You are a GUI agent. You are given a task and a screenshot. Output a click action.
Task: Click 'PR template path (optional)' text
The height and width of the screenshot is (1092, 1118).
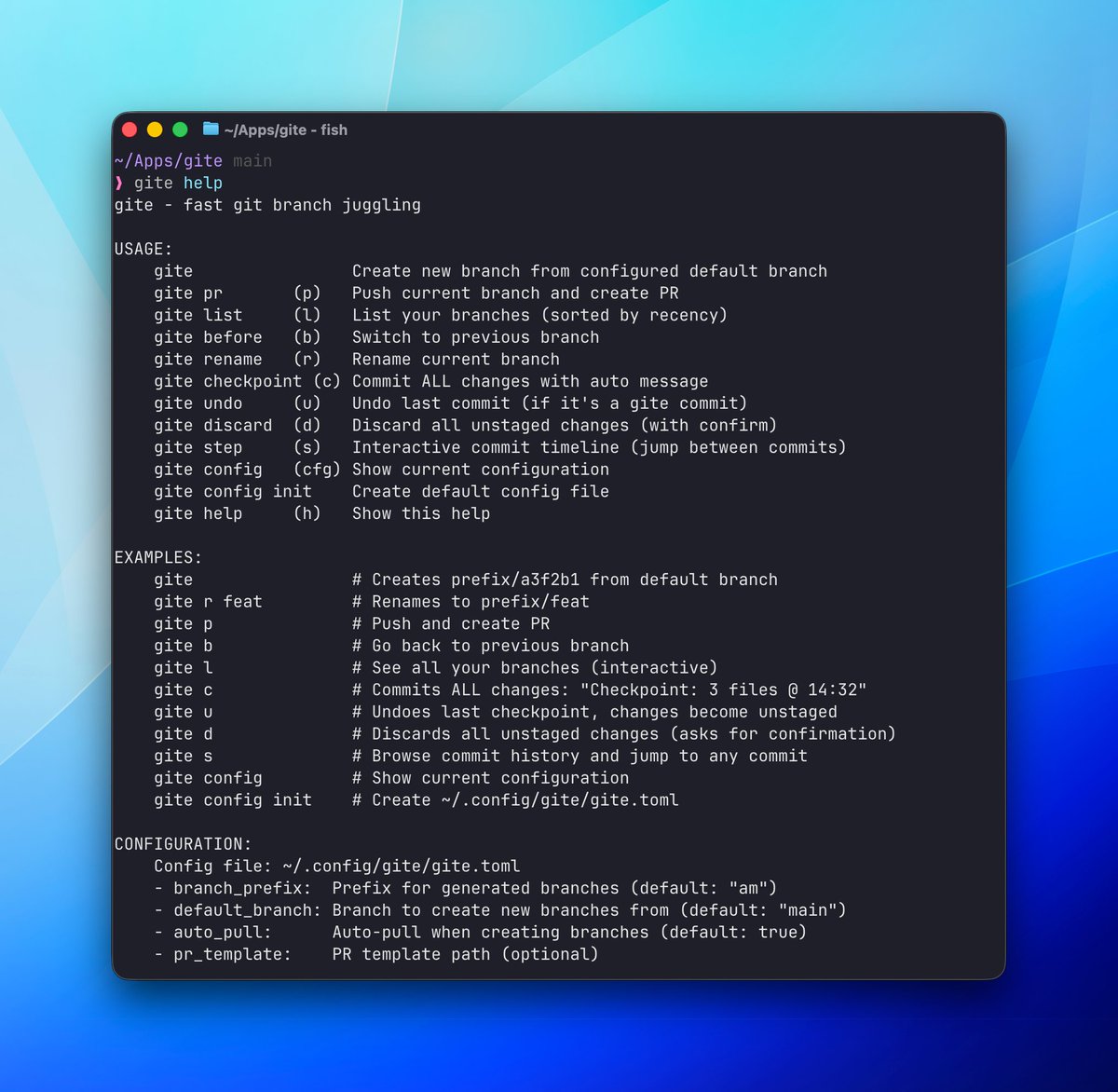pyautogui.click(x=466, y=955)
